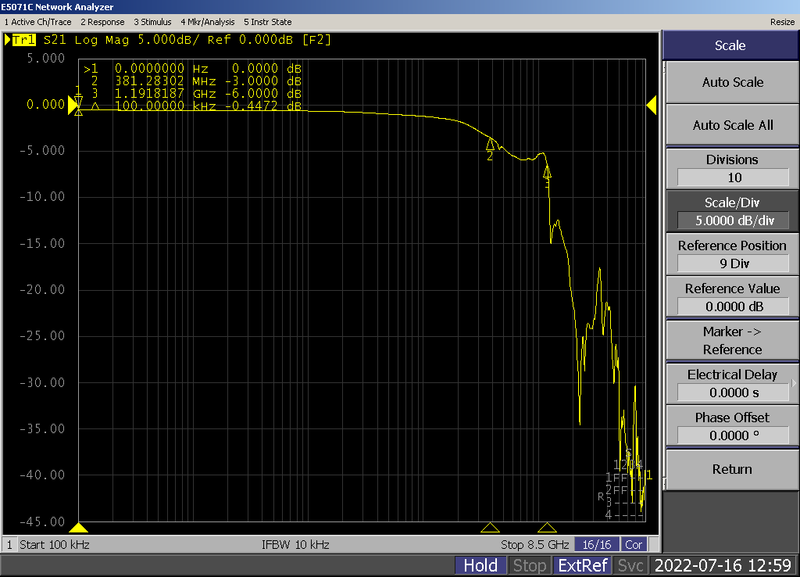Open the Response menu

coord(103,22)
